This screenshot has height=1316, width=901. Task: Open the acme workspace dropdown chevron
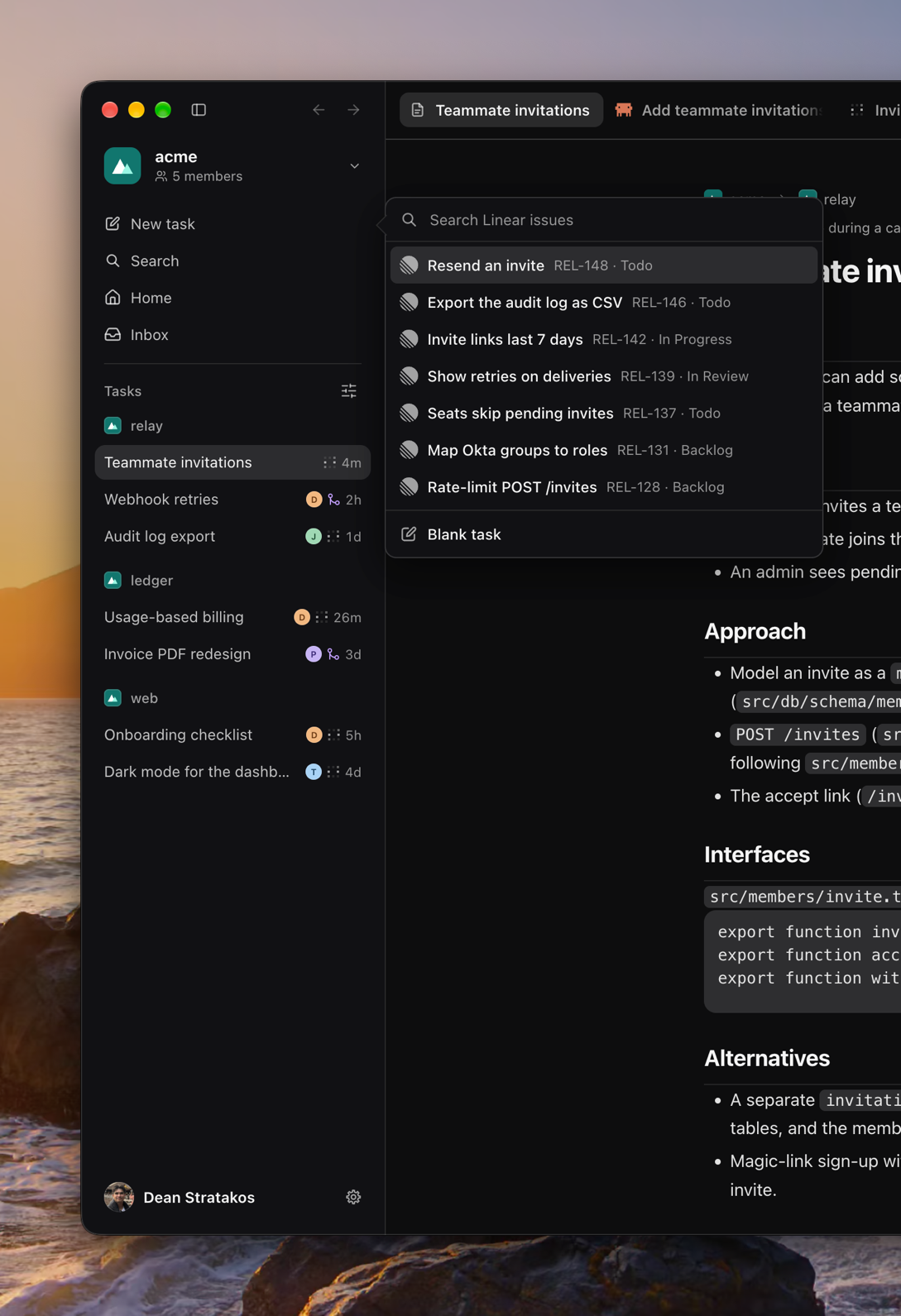click(x=354, y=166)
